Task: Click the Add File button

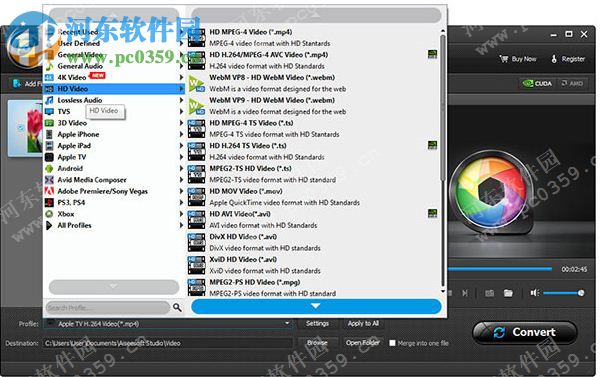Action: [x=26, y=84]
